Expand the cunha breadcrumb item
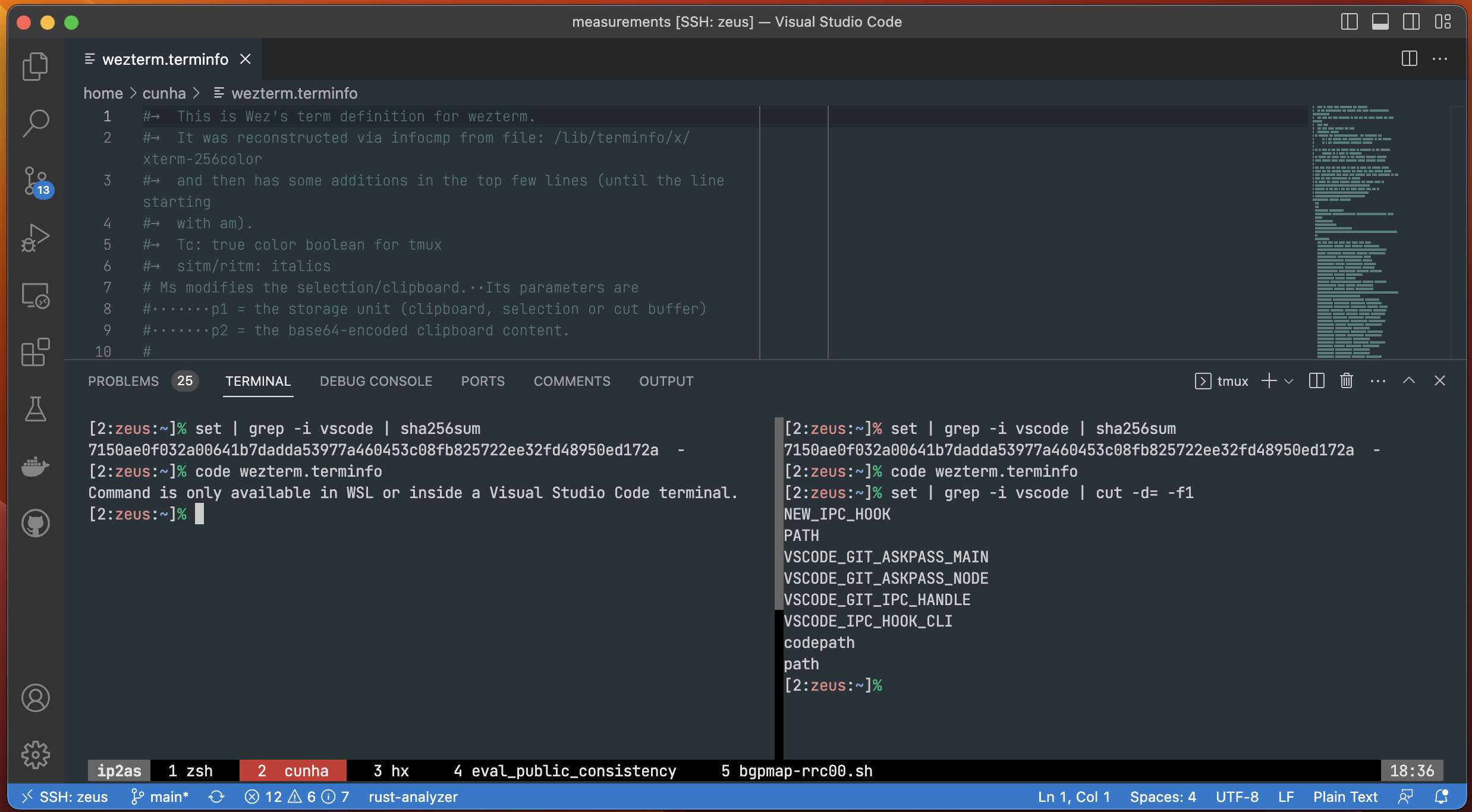Image resolution: width=1472 pixels, height=812 pixels. [x=165, y=93]
